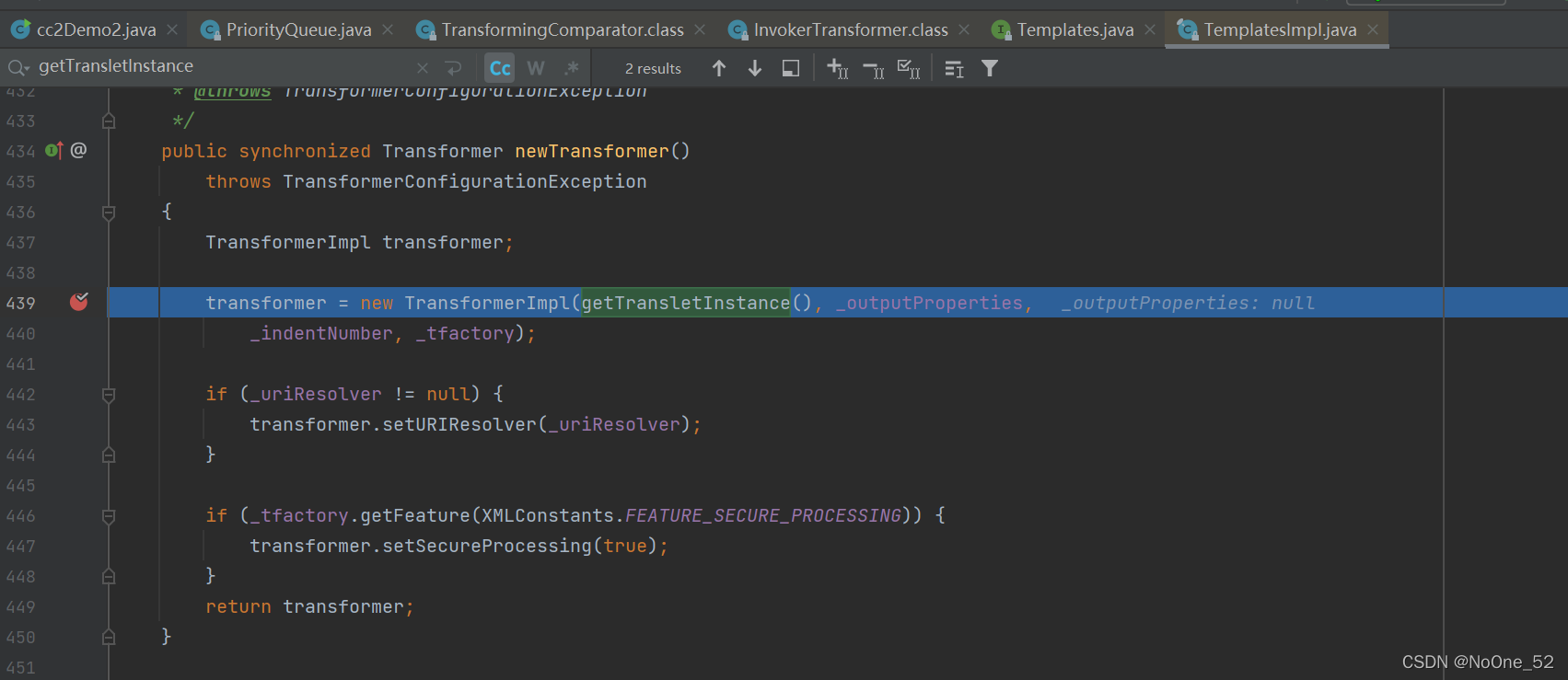Add selection for next occurrence
Viewport: 1568px width, 680px height.
coord(837,68)
